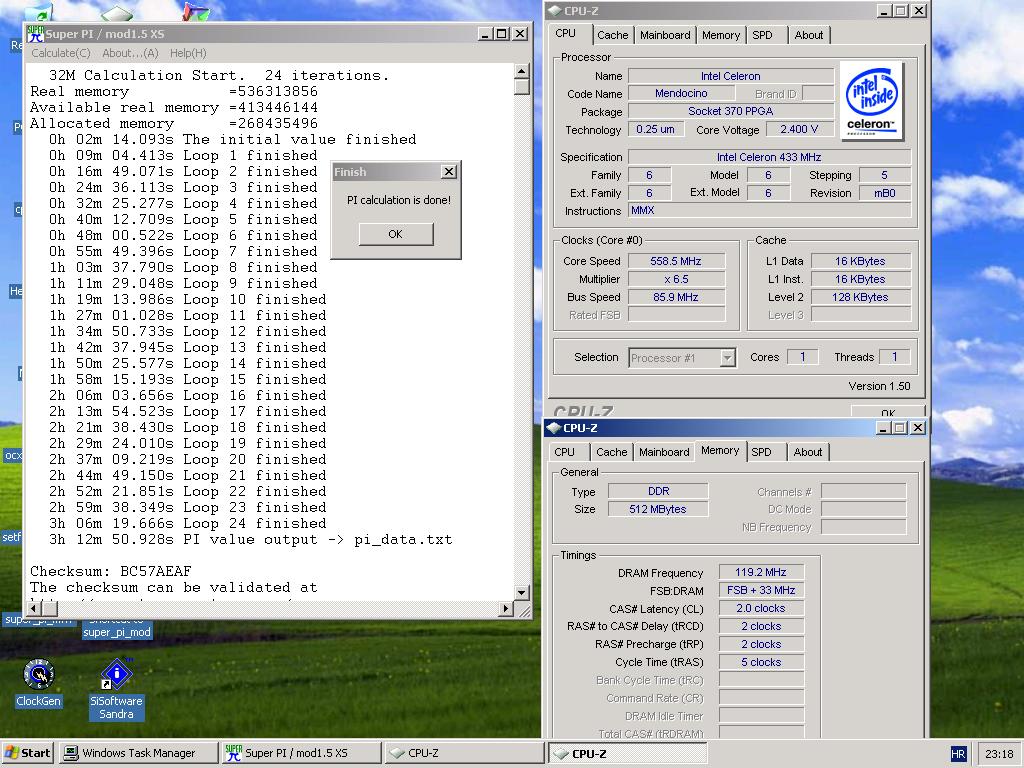Screen dimensions: 1024x768
Task: Click the Loop 24 finished line
Action: pos(187,524)
